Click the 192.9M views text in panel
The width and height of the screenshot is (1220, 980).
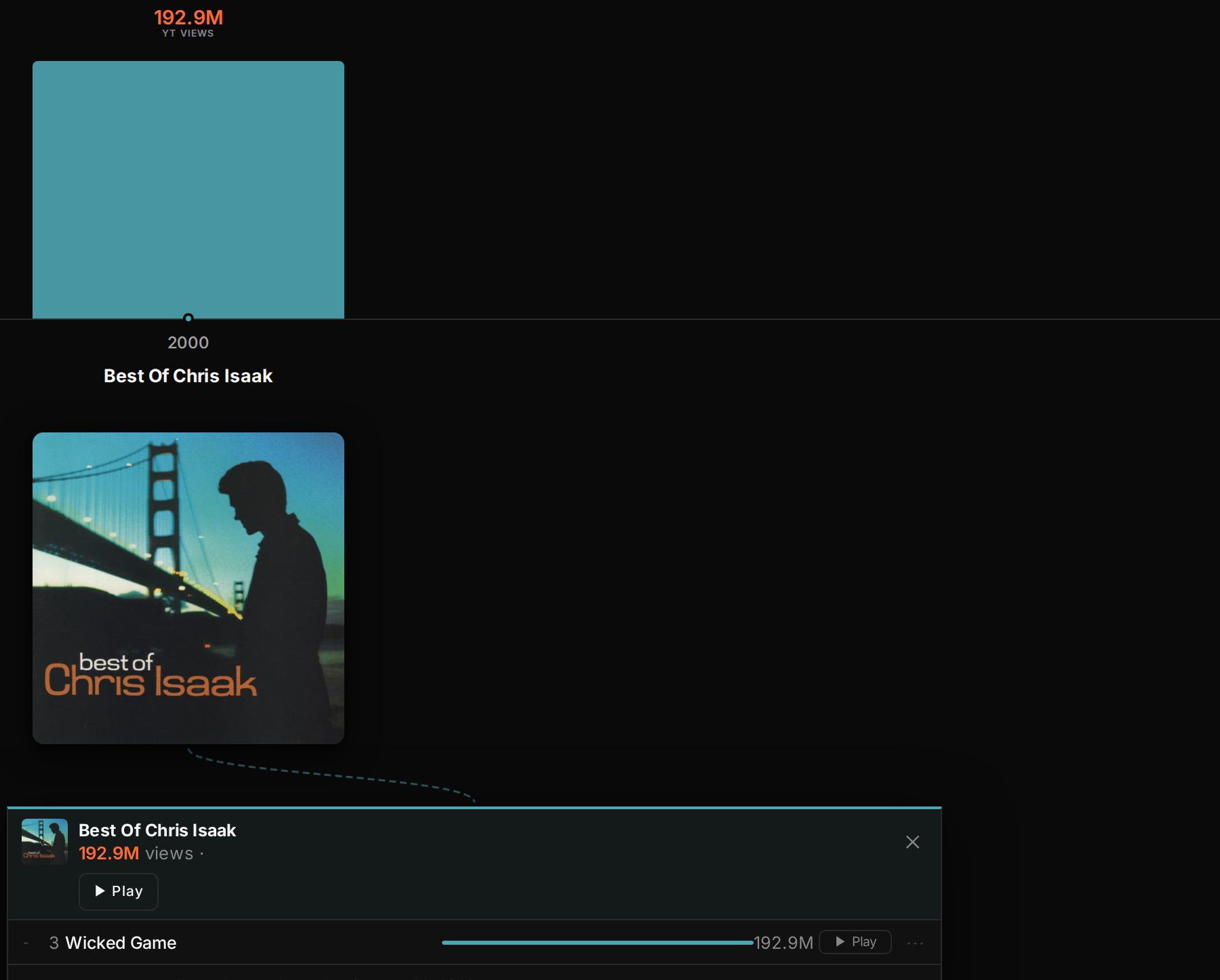click(x=136, y=853)
